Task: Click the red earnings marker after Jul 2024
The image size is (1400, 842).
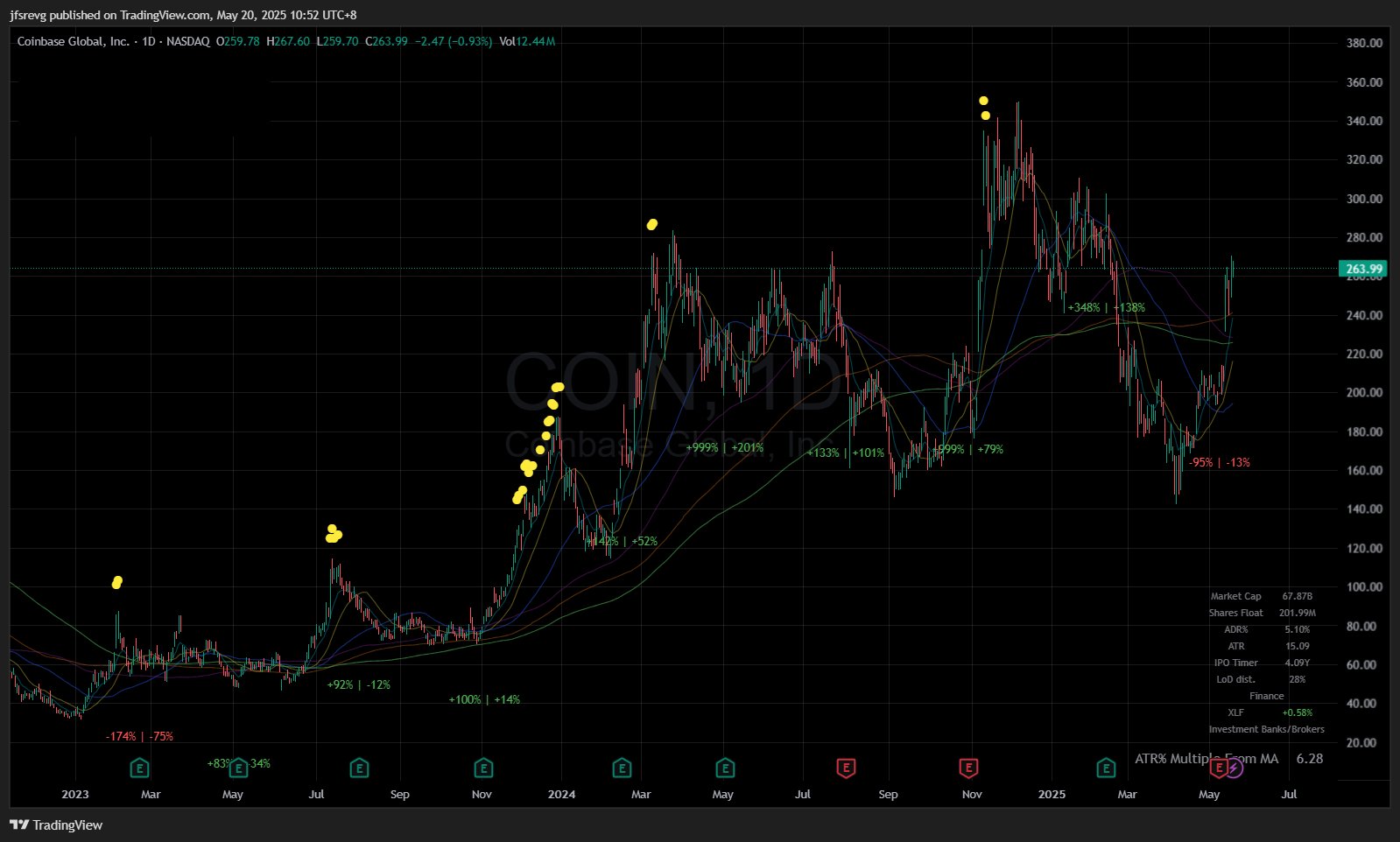Action: pyautogui.click(x=846, y=768)
